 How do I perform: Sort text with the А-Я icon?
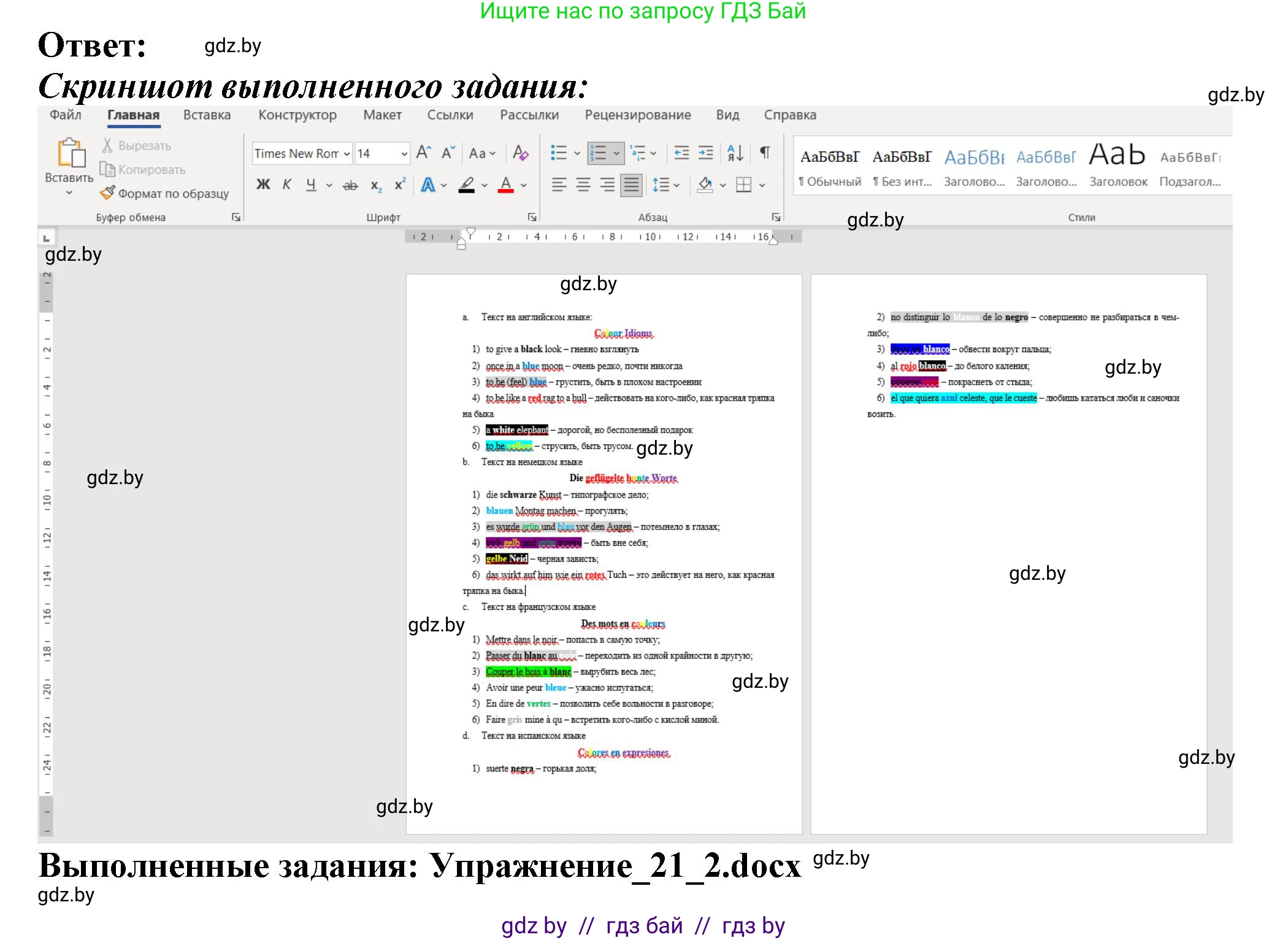click(734, 152)
